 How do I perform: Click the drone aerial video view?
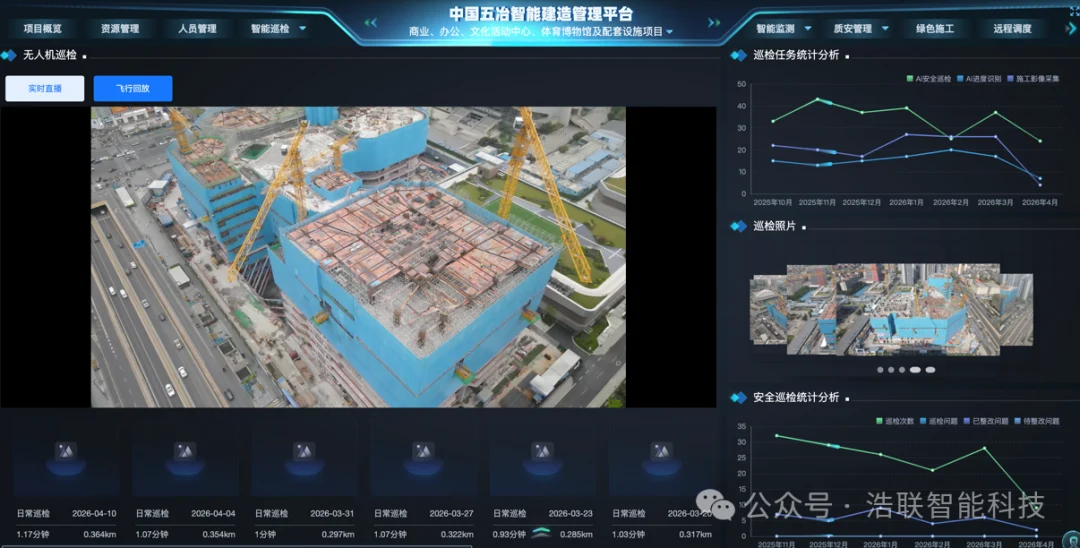pyautogui.click(x=358, y=257)
